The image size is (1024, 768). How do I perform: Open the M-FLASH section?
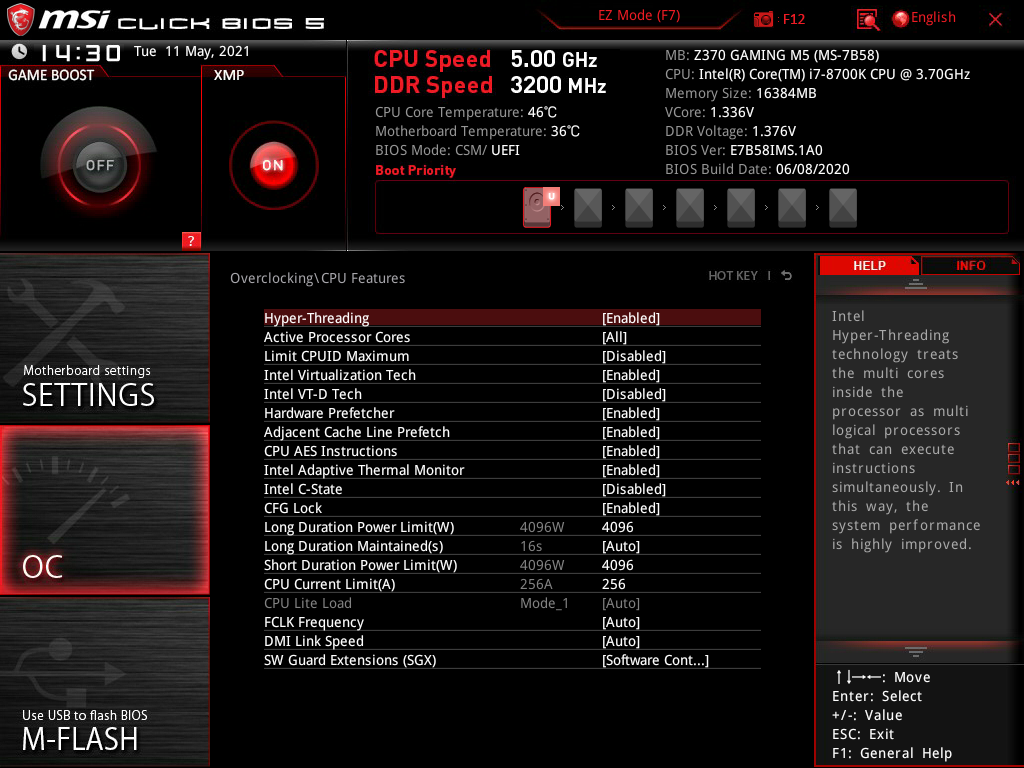(x=104, y=682)
